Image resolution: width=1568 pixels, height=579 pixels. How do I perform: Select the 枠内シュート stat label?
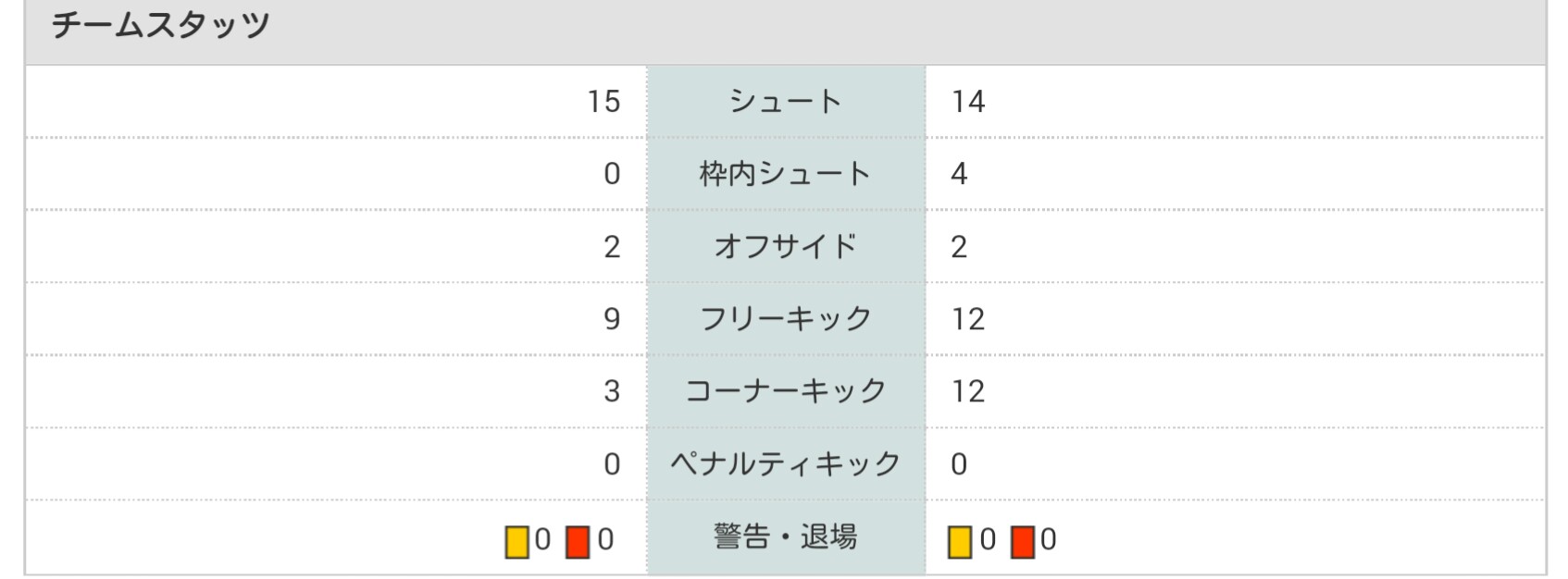point(785,173)
